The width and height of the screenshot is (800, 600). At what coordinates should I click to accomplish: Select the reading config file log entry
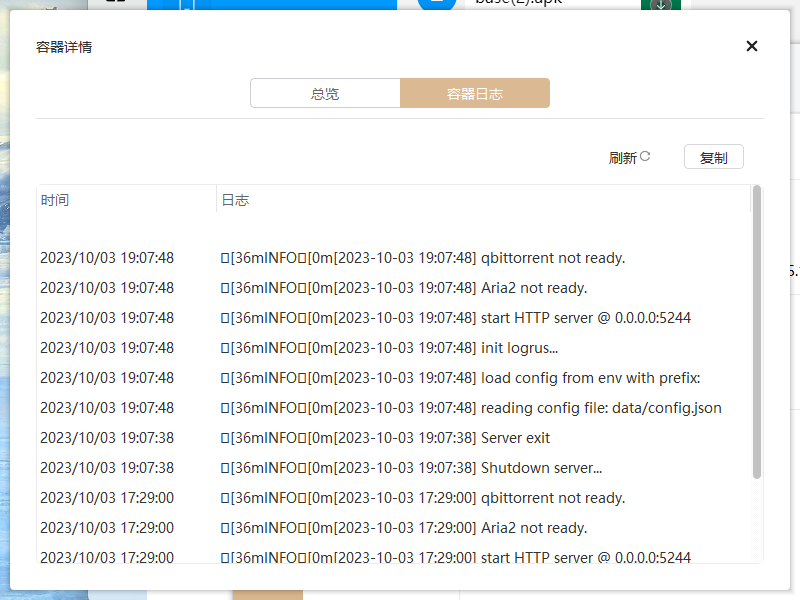point(393,408)
